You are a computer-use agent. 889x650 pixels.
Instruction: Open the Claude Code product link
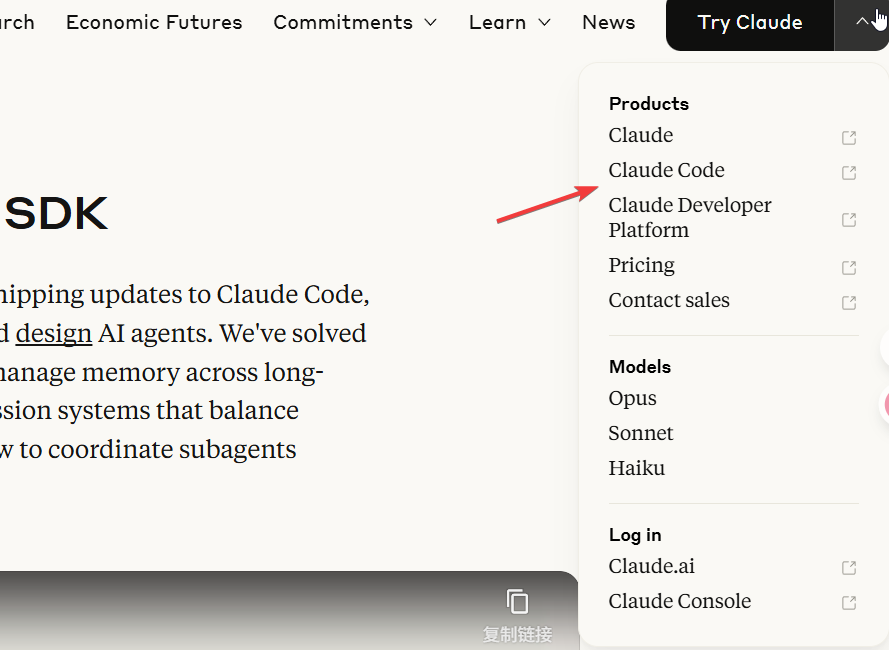coord(666,170)
